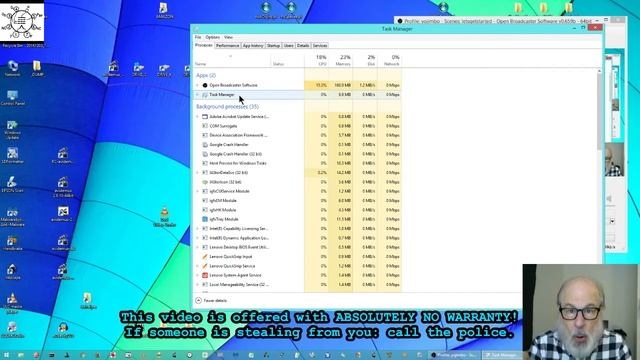Open SDFormatter desktop shortcut
This screenshot has height=360, width=640.
(12, 156)
